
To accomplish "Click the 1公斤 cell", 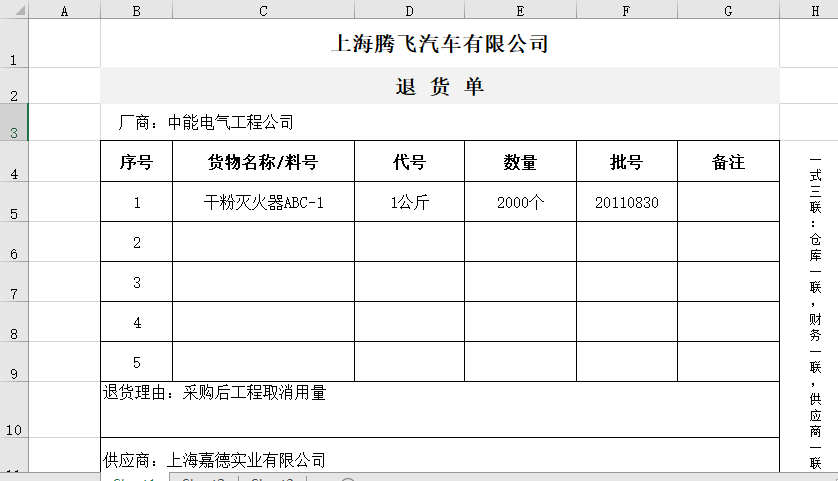I will click(409, 202).
